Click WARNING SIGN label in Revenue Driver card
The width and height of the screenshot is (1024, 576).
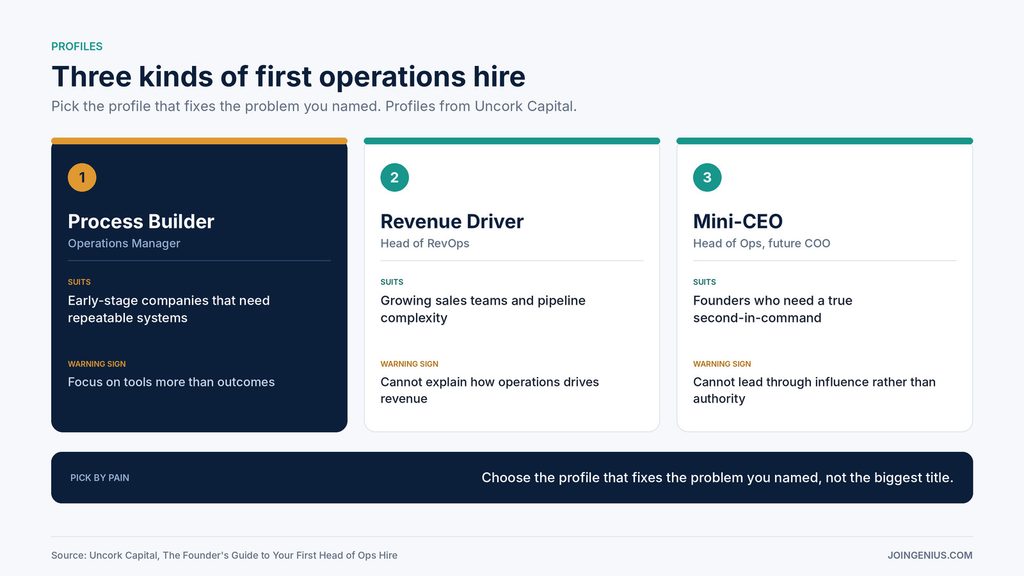tap(409, 364)
